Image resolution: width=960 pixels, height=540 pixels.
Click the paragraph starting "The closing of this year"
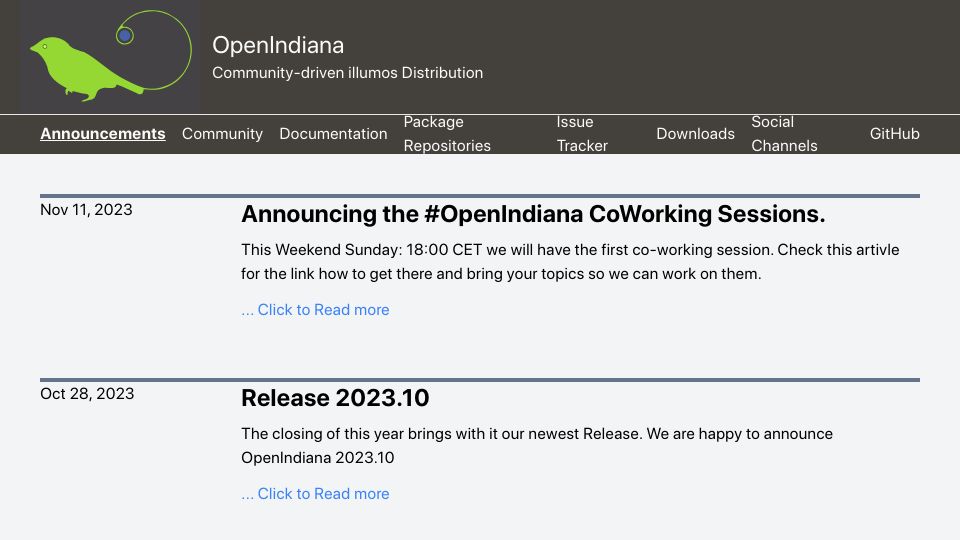pos(537,446)
